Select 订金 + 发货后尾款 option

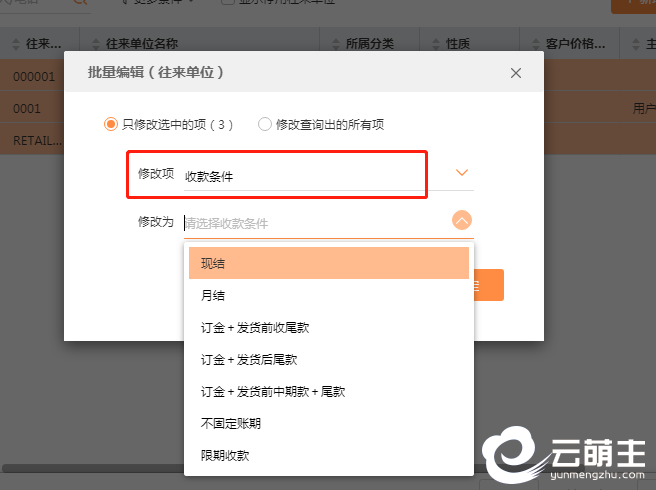328,359
